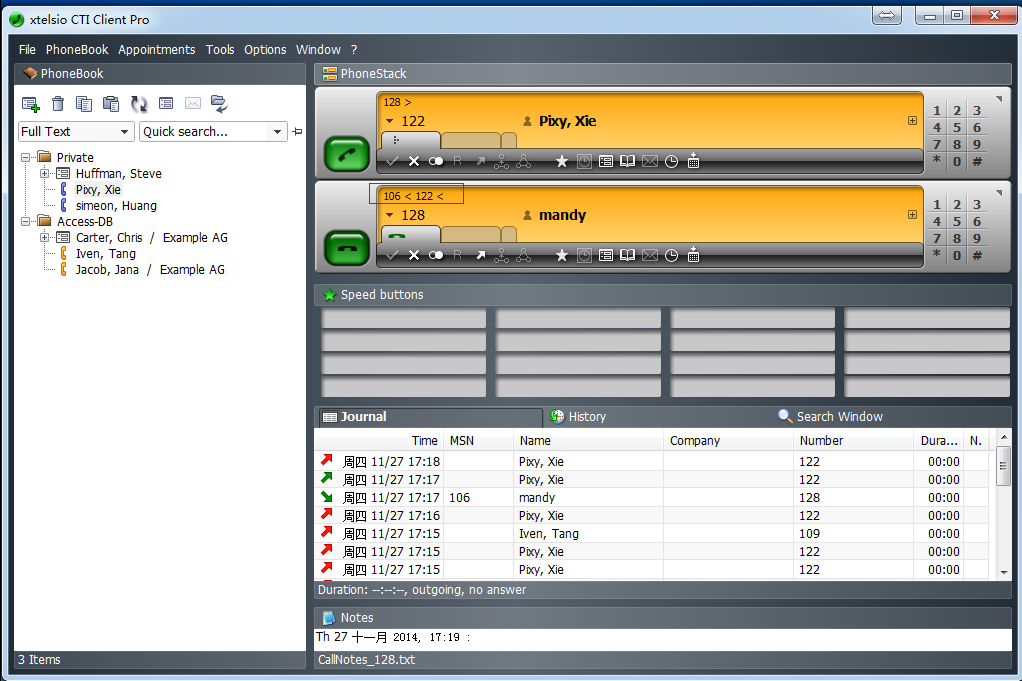Select Jacob, Jana / Example AG entry
The height and width of the screenshot is (681, 1022).
[x=150, y=270]
